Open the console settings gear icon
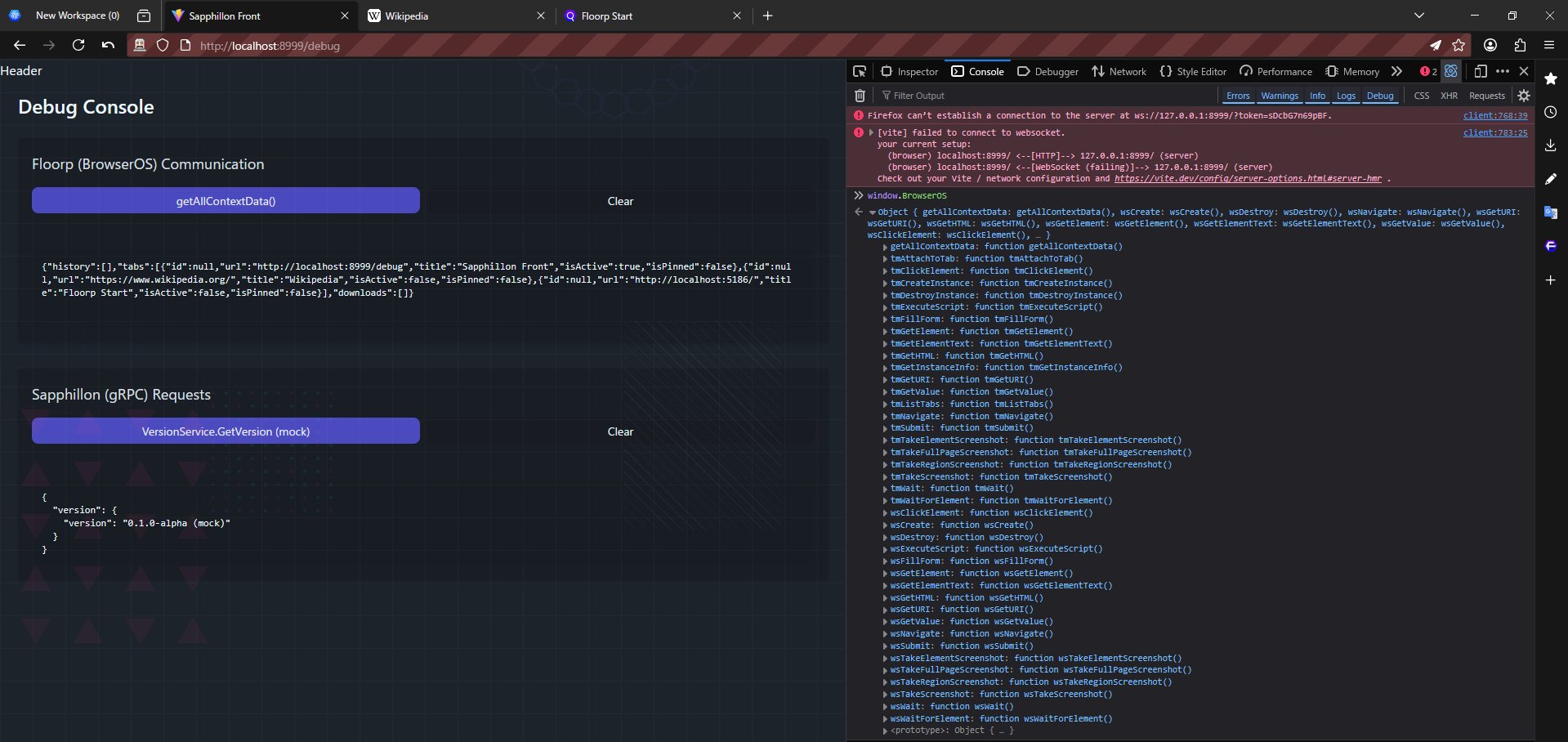This screenshot has width=1568, height=742. coord(1524,96)
